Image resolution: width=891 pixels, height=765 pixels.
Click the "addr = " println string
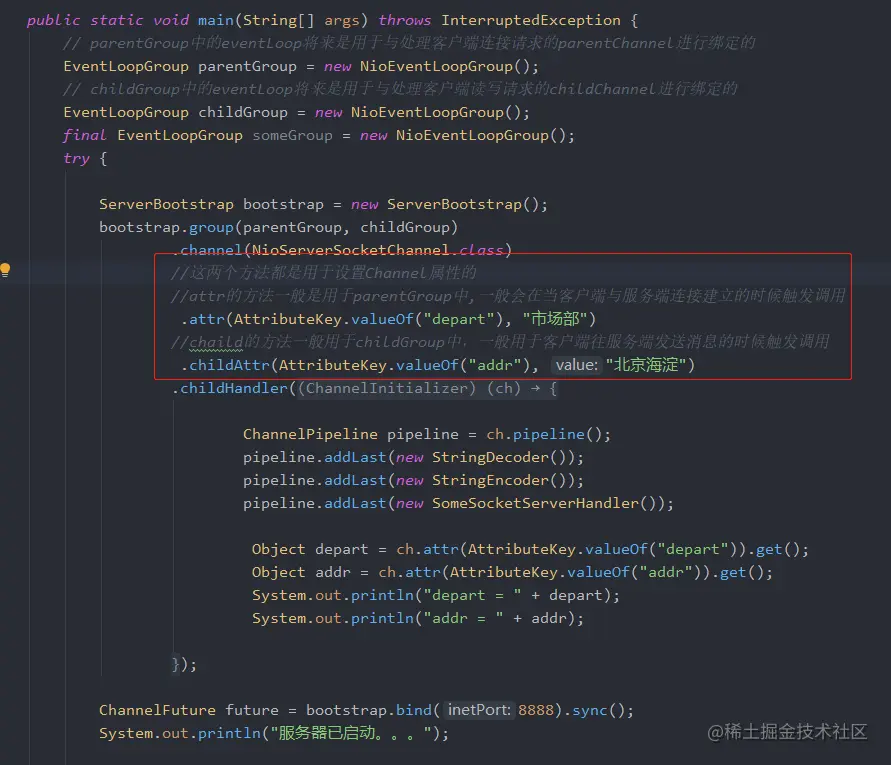pos(463,618)
